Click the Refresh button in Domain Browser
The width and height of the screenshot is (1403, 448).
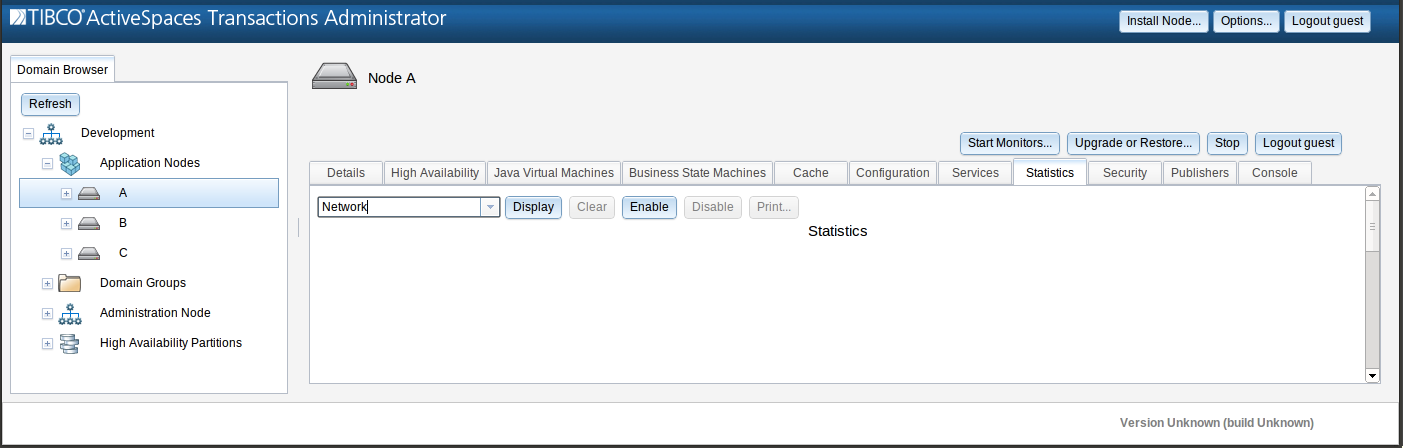point(50,104)
